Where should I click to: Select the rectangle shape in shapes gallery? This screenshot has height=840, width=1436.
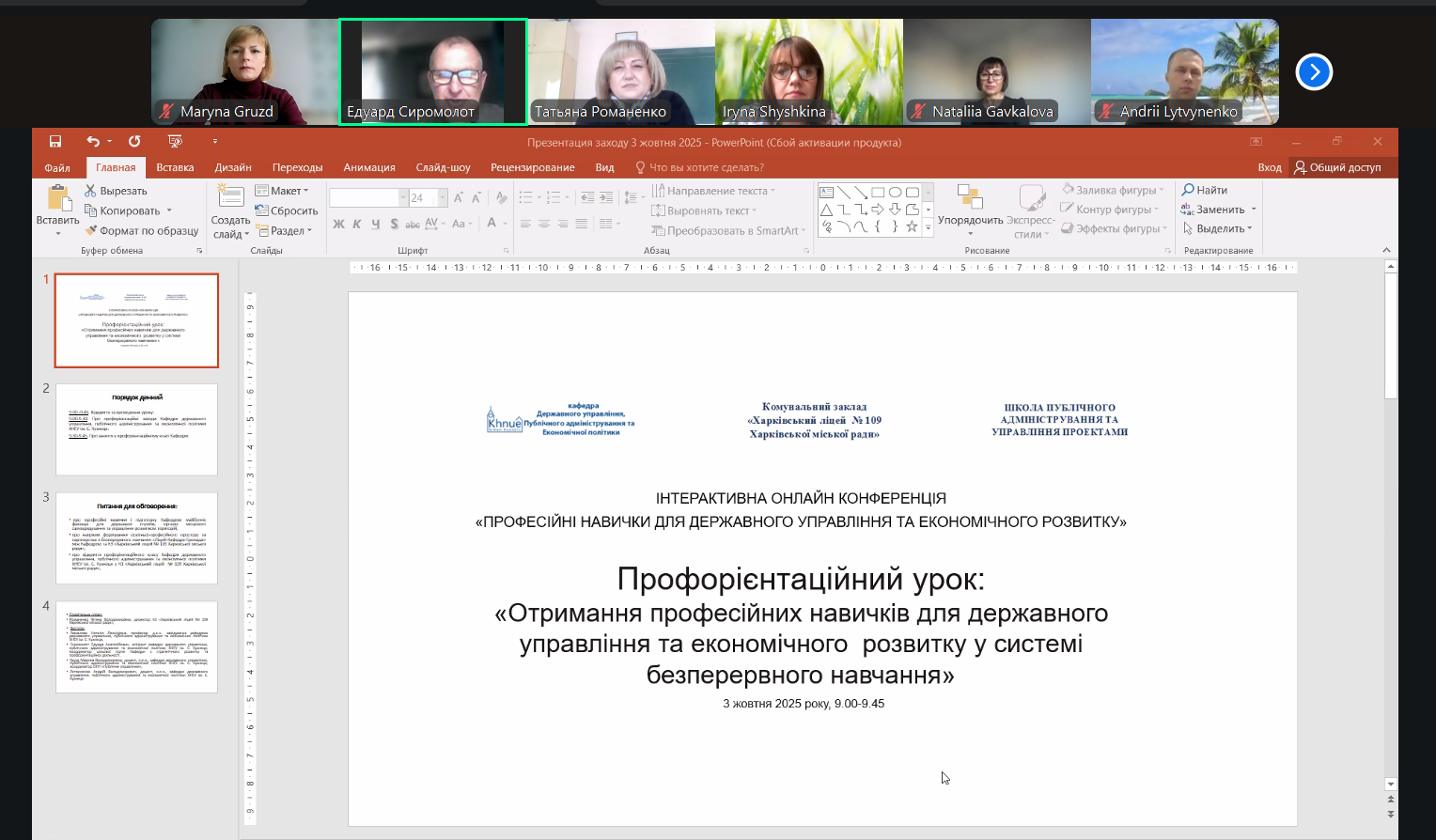(878, 192)
